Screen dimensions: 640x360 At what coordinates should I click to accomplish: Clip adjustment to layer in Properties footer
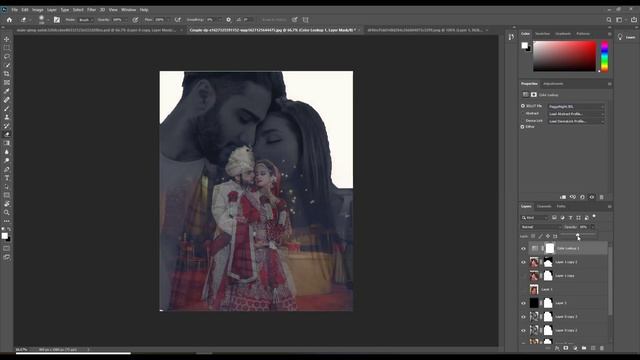563,197
